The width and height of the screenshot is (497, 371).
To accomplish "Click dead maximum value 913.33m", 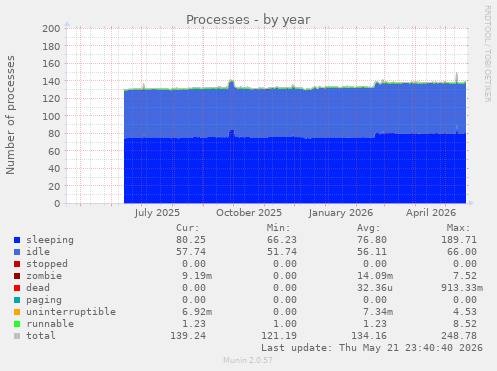I will pos(462,288).
